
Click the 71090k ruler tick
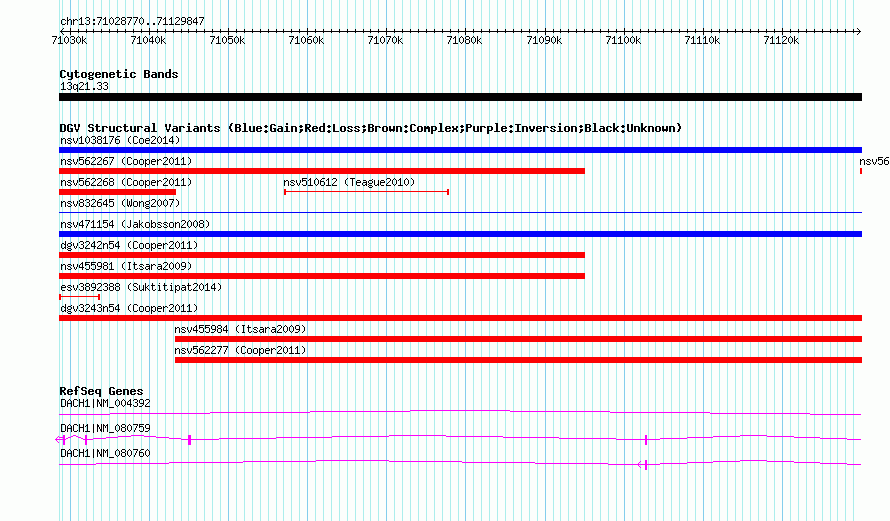pos(544,40)
